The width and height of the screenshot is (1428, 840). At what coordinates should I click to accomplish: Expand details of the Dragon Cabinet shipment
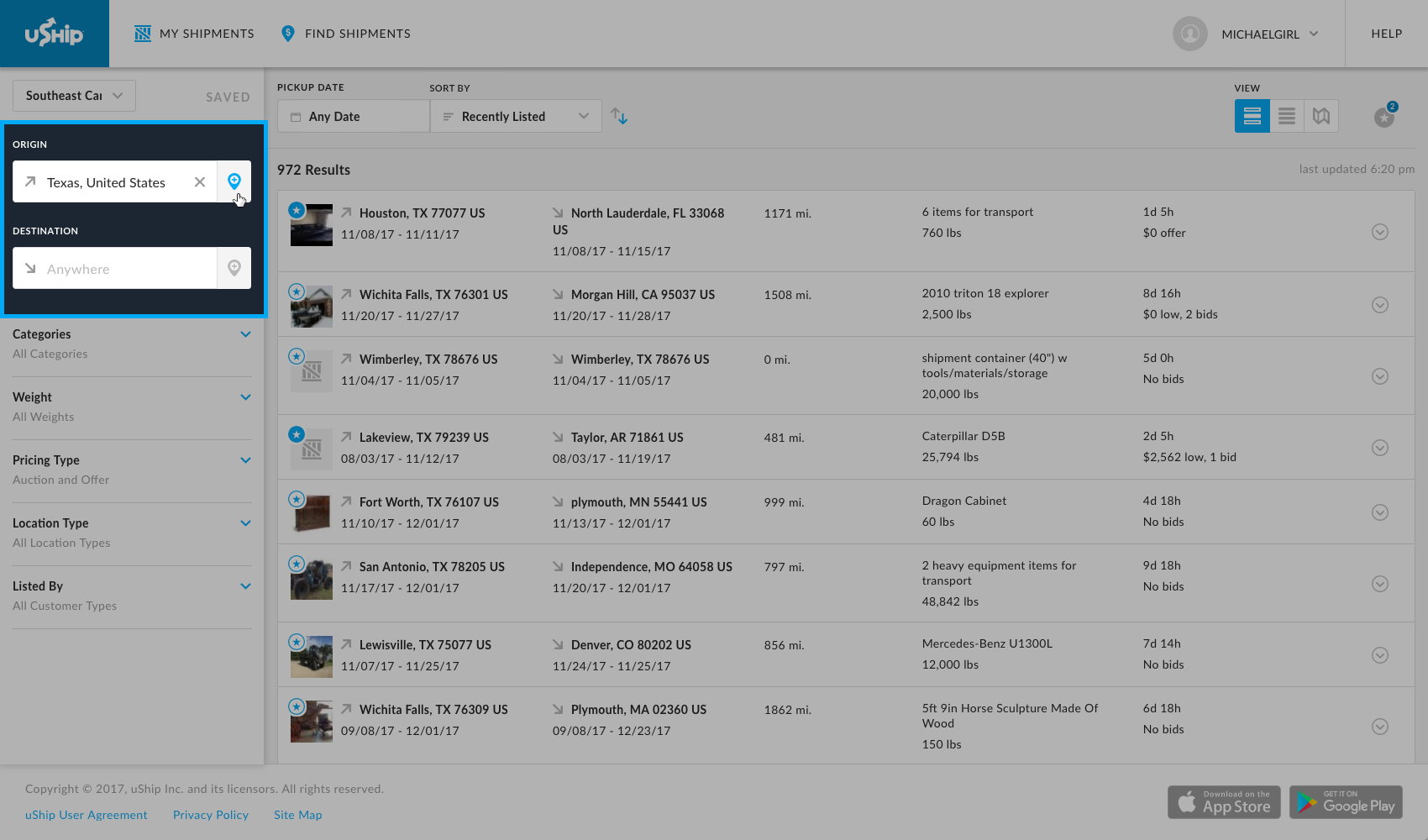click(1380, 512)
